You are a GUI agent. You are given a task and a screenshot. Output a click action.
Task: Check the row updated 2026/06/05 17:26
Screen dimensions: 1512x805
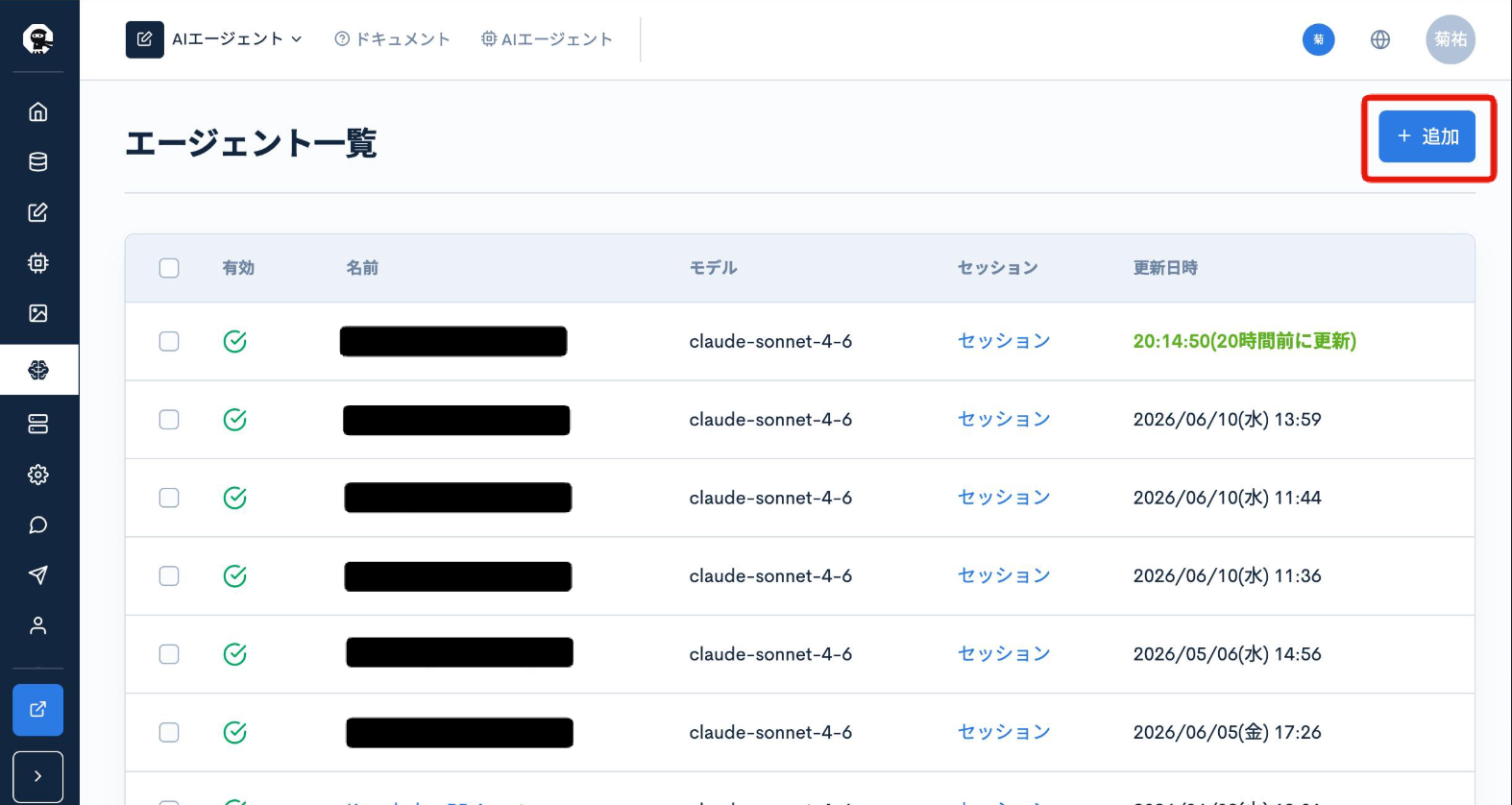coord(169,733)
